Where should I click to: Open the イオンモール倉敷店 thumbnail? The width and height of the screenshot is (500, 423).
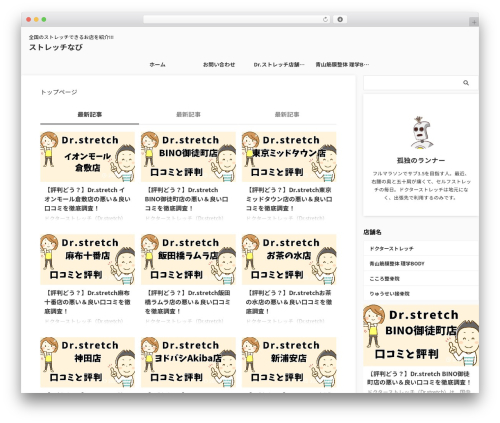tap(88, 157)
